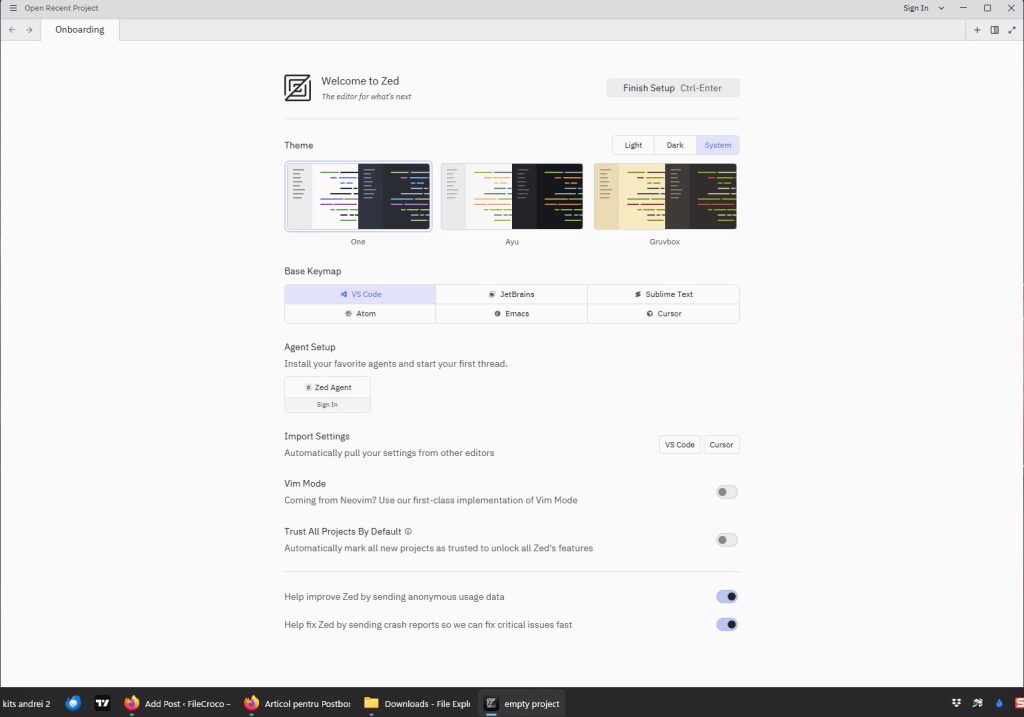Viewport: 1024px width, 717px height.
Task: Click the new tab plus icon
Action: 977,30
